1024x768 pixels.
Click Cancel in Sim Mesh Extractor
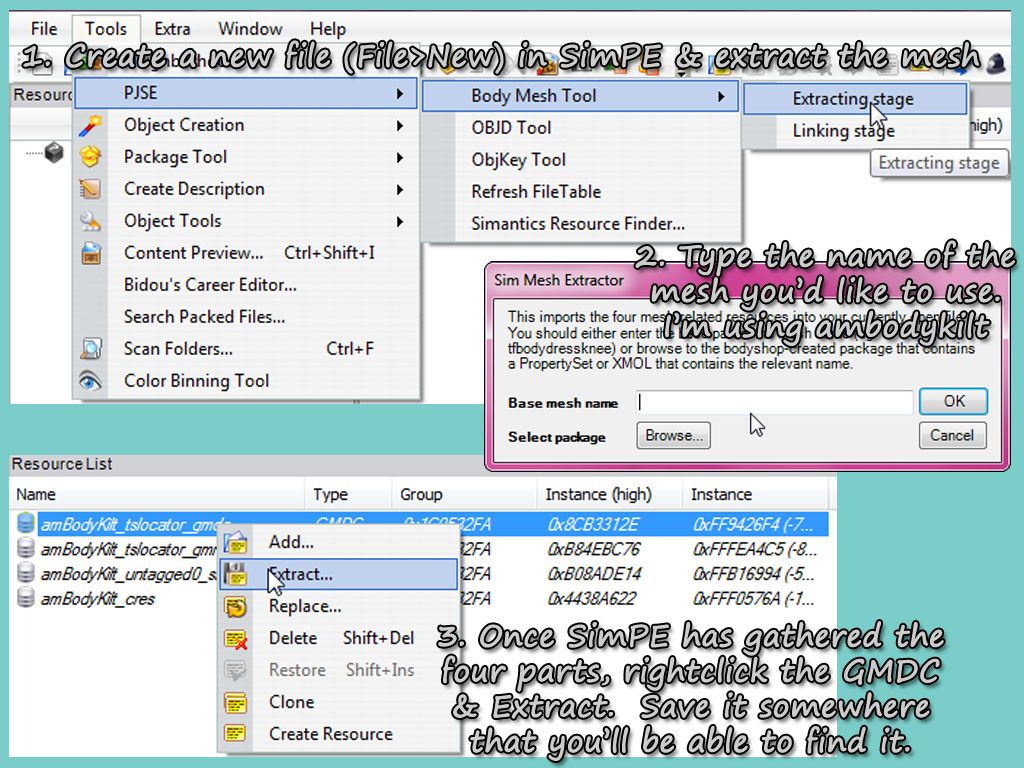click(952, 436)
